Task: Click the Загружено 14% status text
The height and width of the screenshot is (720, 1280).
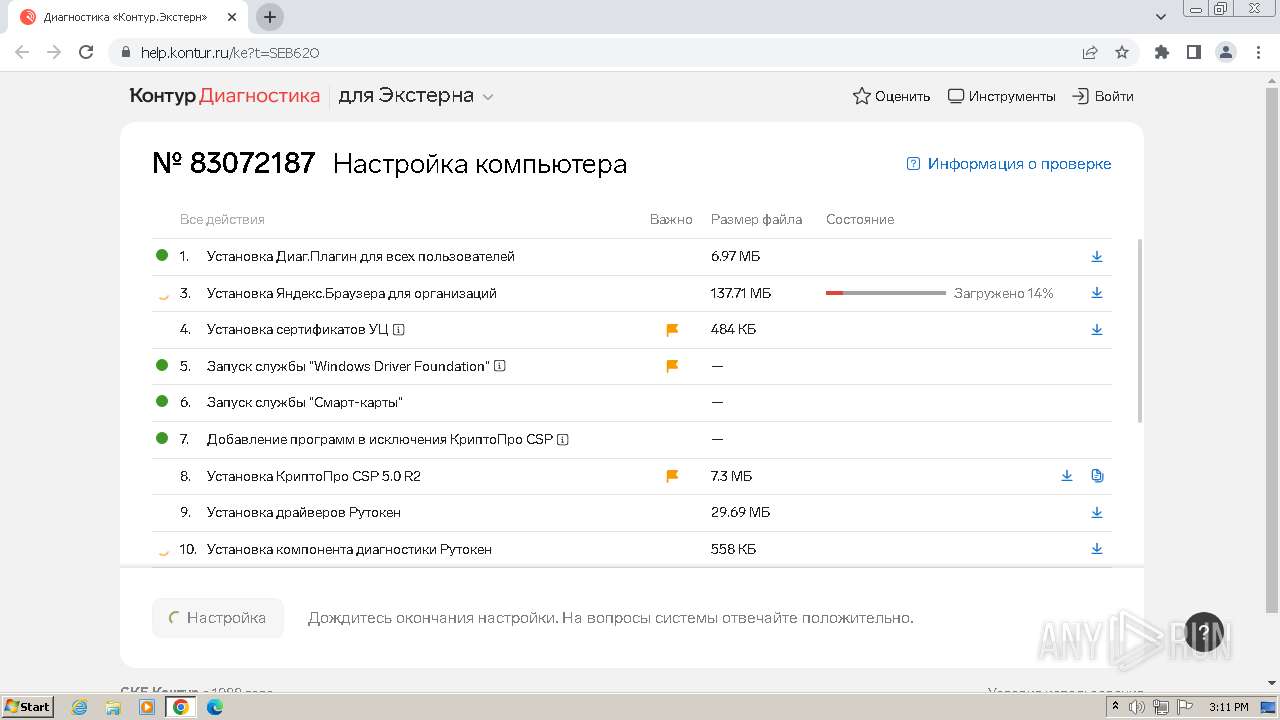Action: [1003, 293]
